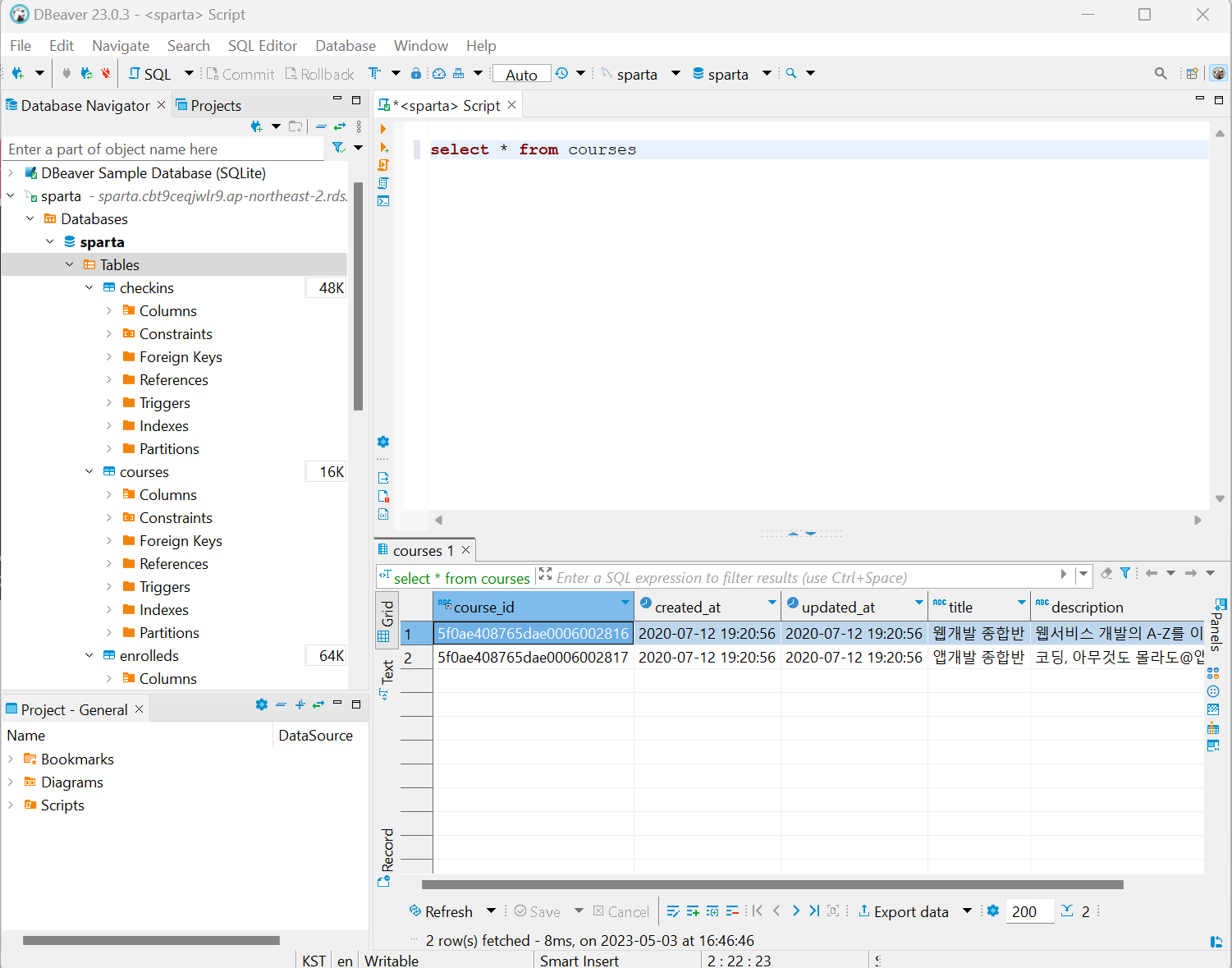Open the Navigator filter funnel settings

click(338, 148)
